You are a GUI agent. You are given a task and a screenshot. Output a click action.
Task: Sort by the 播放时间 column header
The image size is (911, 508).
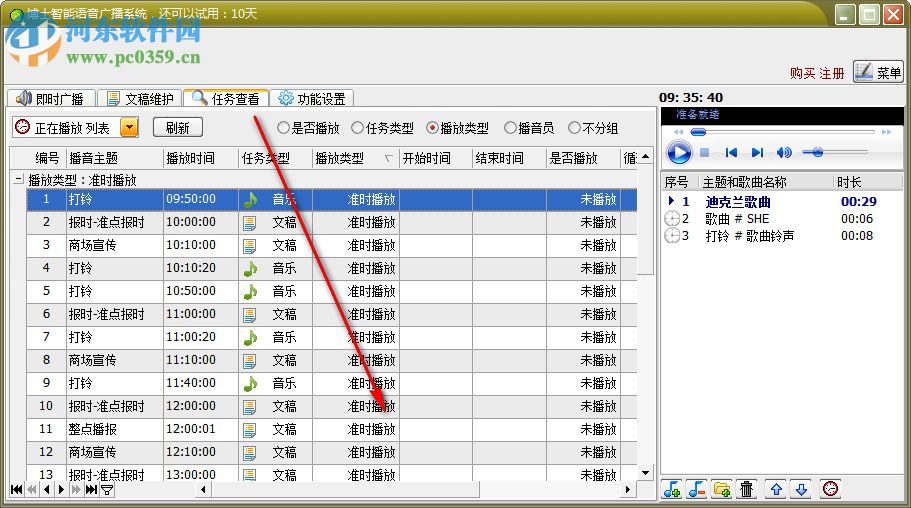201,158
